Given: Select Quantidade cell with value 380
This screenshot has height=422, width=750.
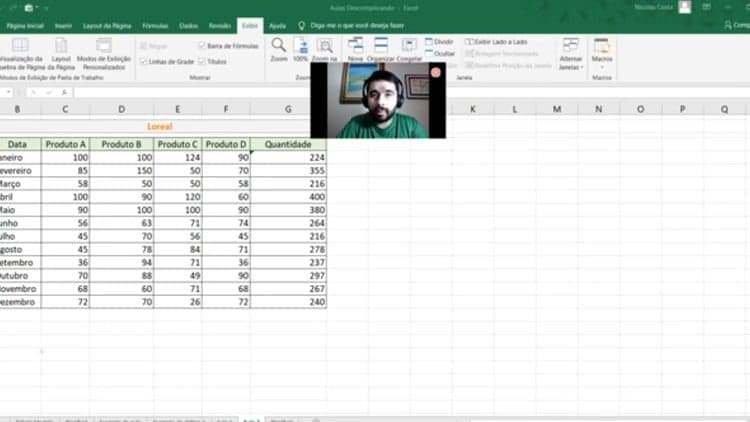Looking at the screenshot, I should [288, 210].
